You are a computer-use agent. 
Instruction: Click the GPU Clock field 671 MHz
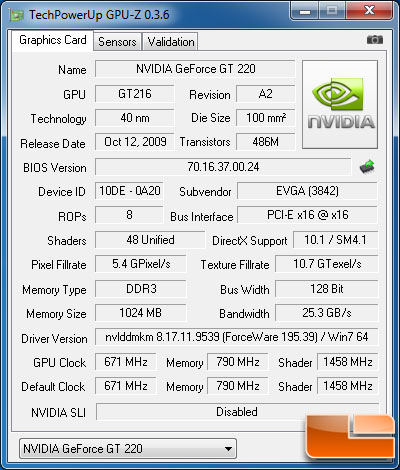(x=126, y=362)
